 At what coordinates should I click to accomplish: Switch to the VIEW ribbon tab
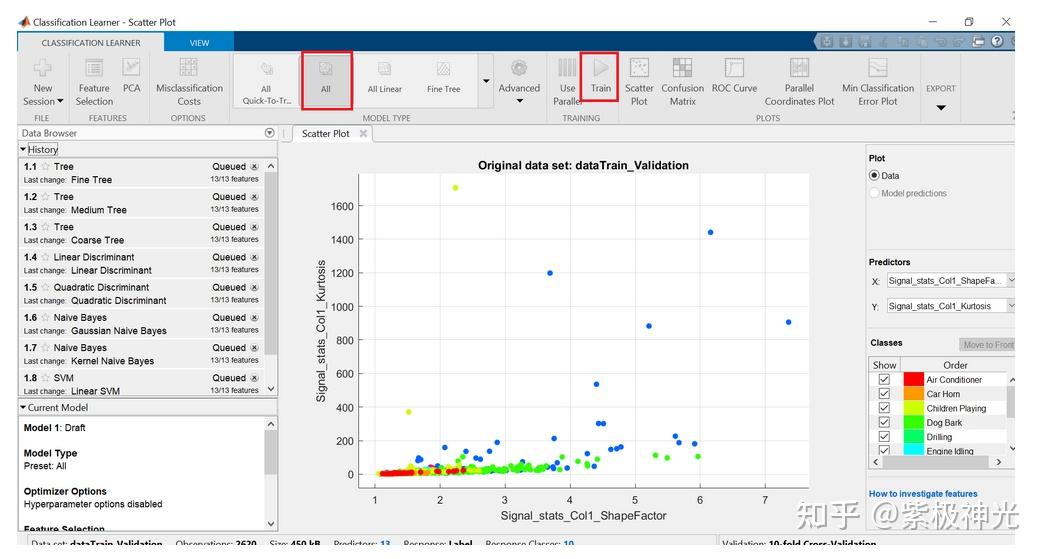coord(199,43)
